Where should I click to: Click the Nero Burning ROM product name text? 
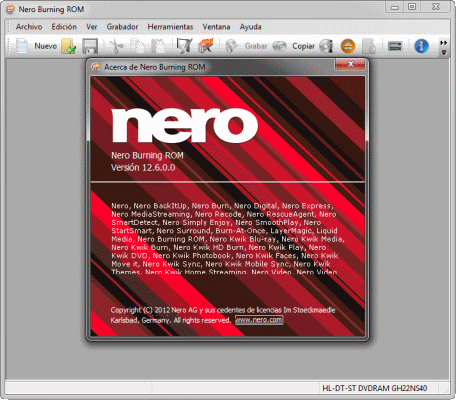(147, 156)
